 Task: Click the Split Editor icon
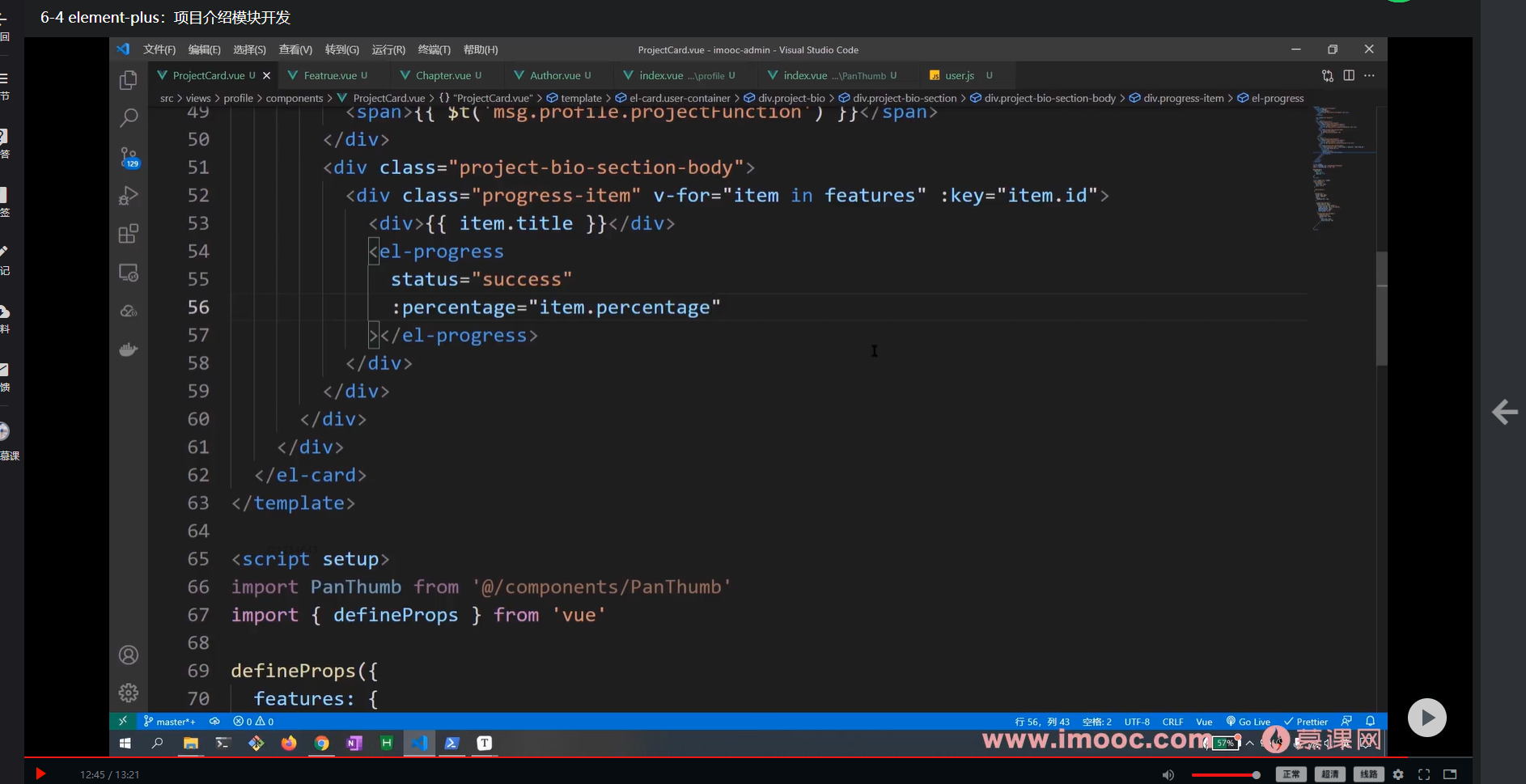pyautogui.click(x=1349, y=75)
